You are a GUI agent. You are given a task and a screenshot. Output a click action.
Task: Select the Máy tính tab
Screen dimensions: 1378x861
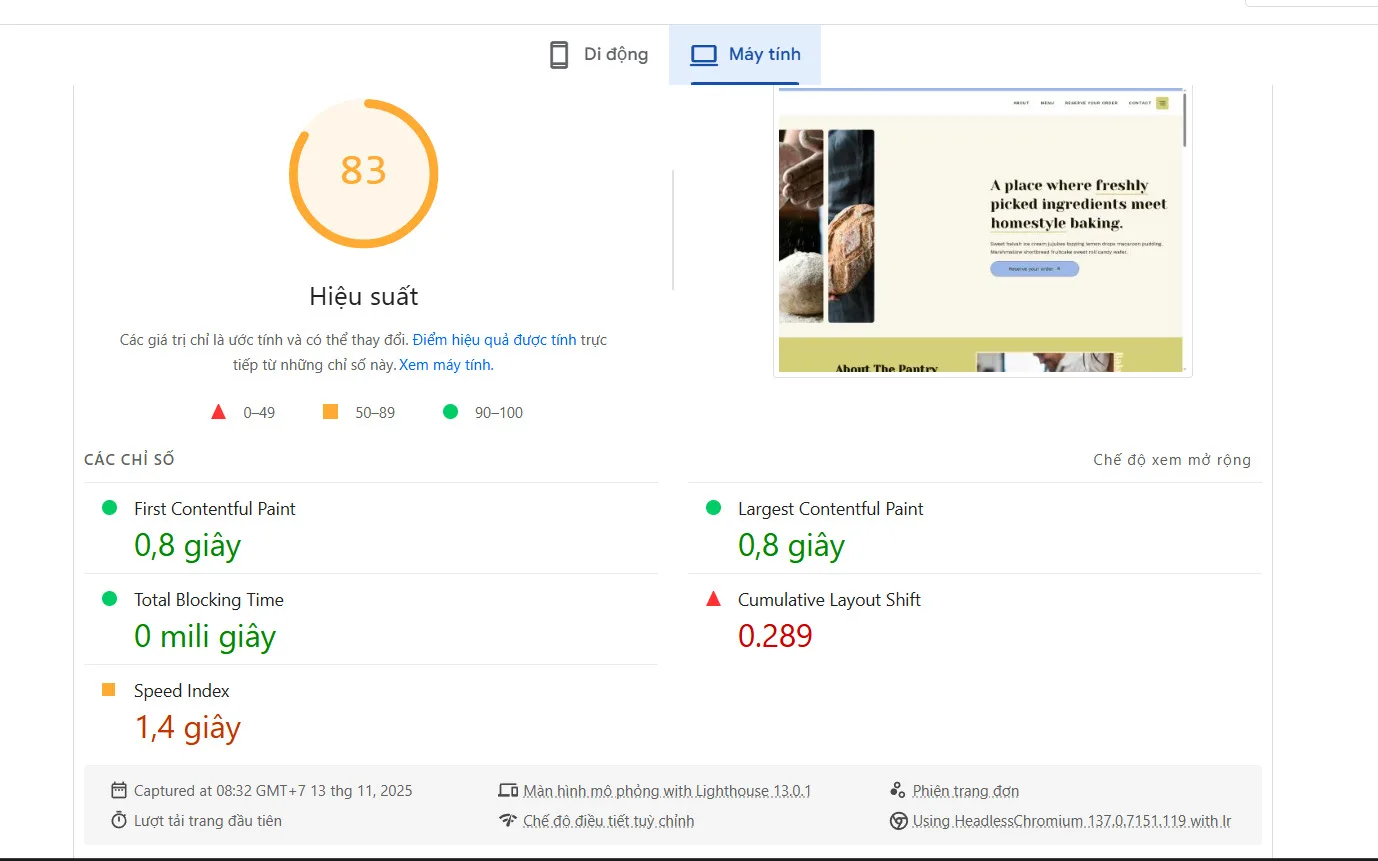click(x=745, y=54)
